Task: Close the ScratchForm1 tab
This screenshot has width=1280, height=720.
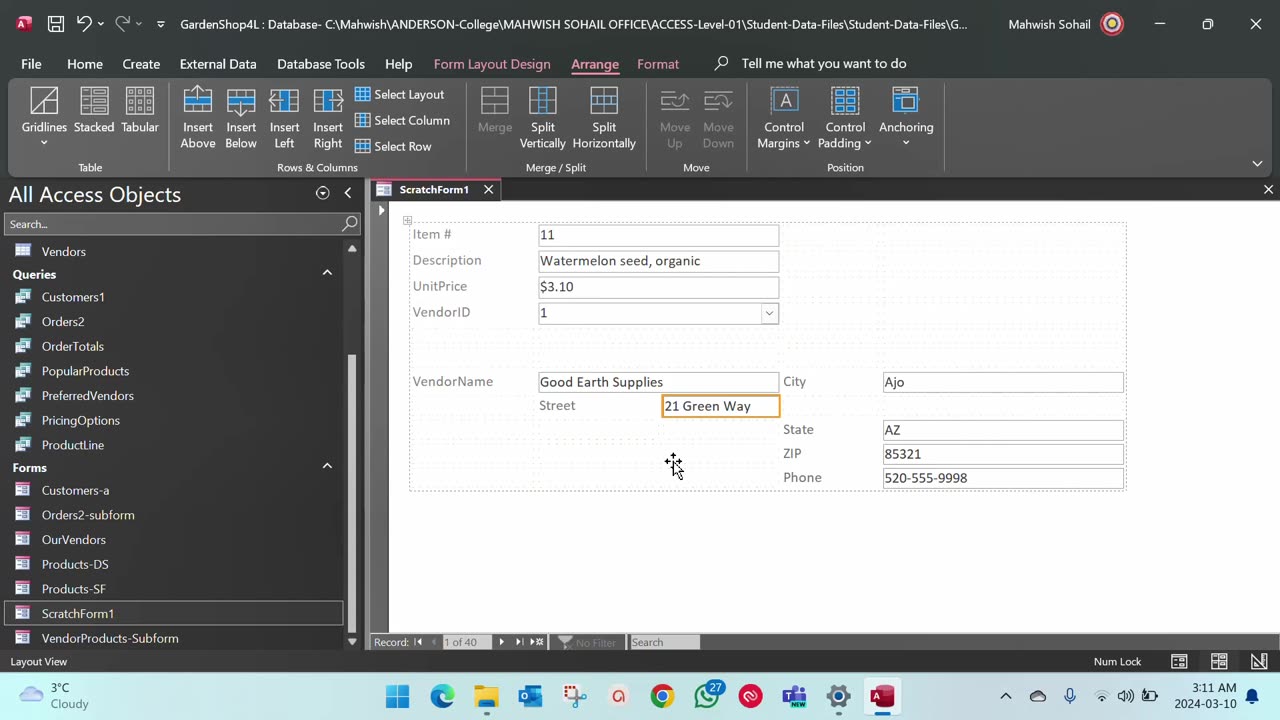Action: [x=488, y=189]
